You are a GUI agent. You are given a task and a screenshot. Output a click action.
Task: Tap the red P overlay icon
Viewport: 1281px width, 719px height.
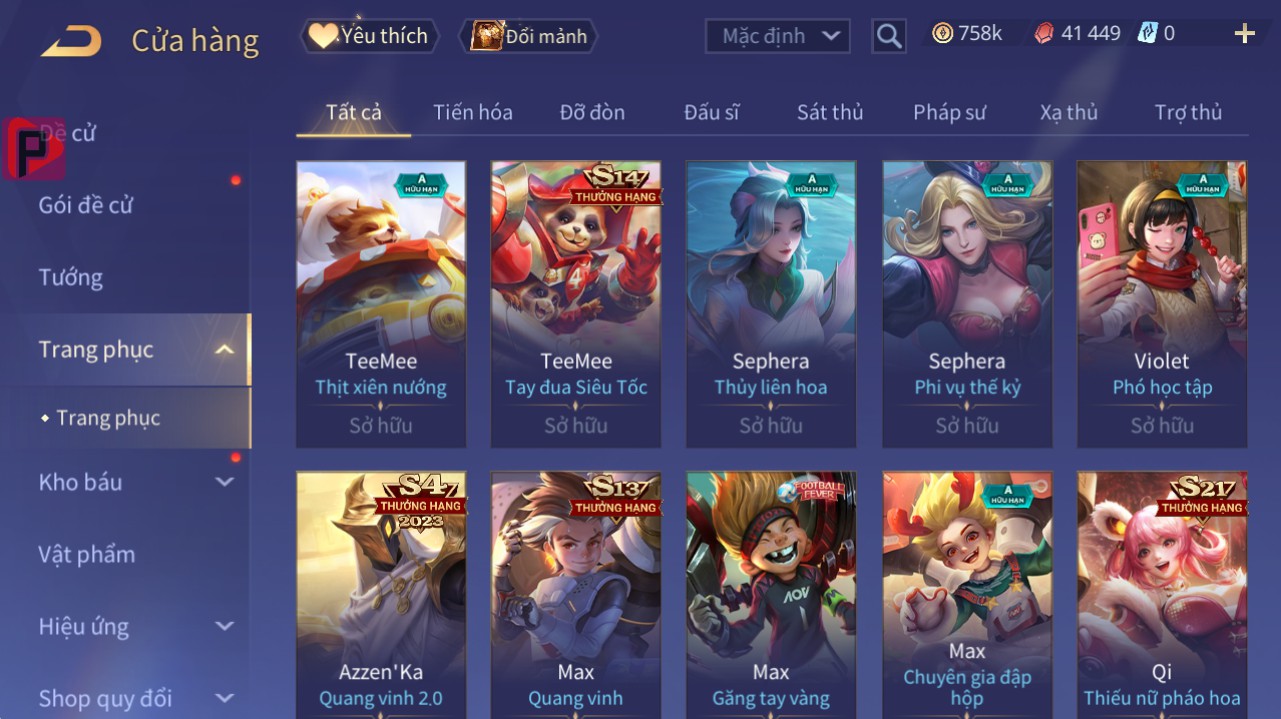click(33, 149)
